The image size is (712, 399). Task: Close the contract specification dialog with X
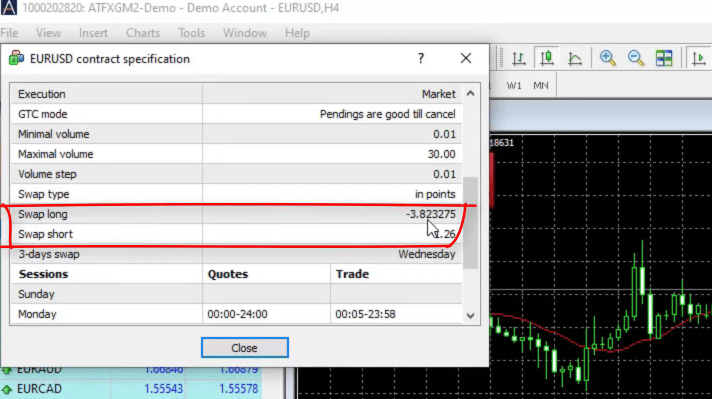(466, 58)
